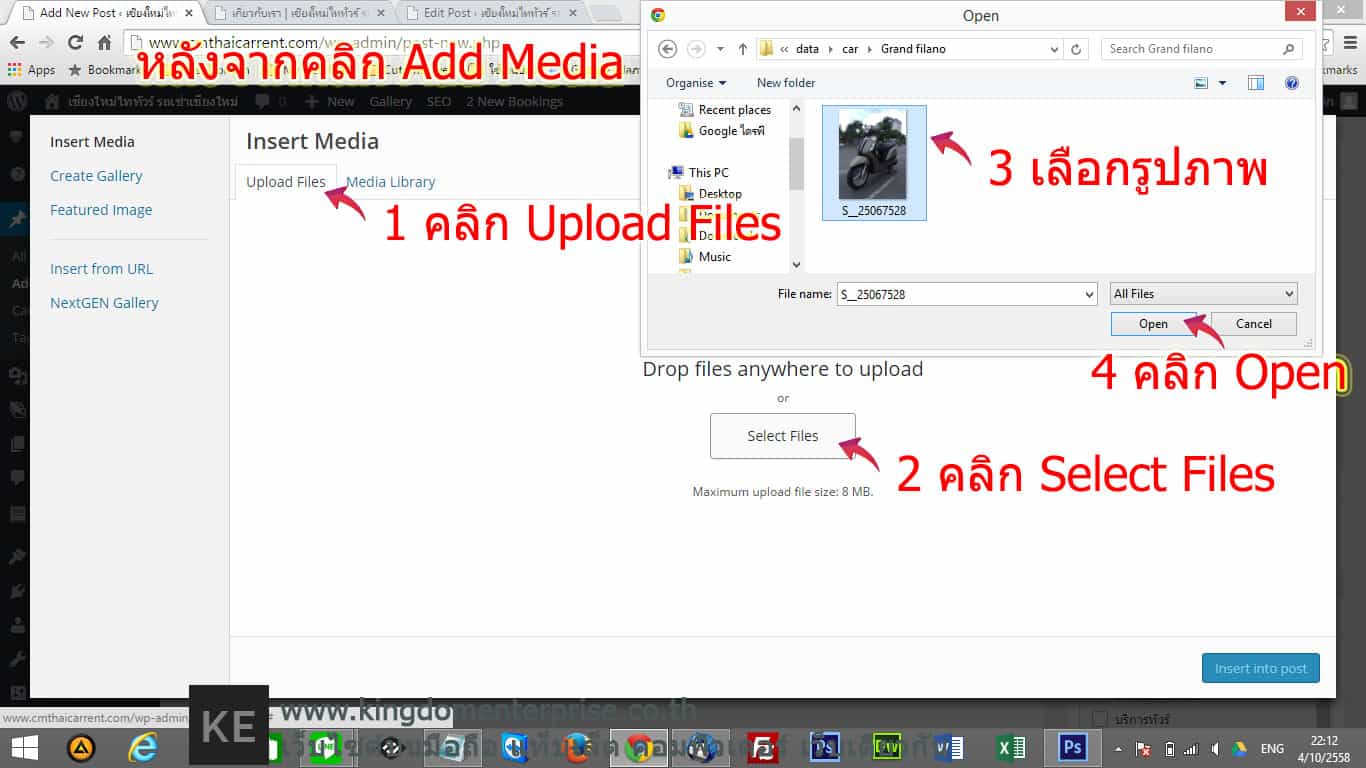The image size is (1366, 768).
Task: Reload the page in Chrome
Action: [x=75, y=43]
